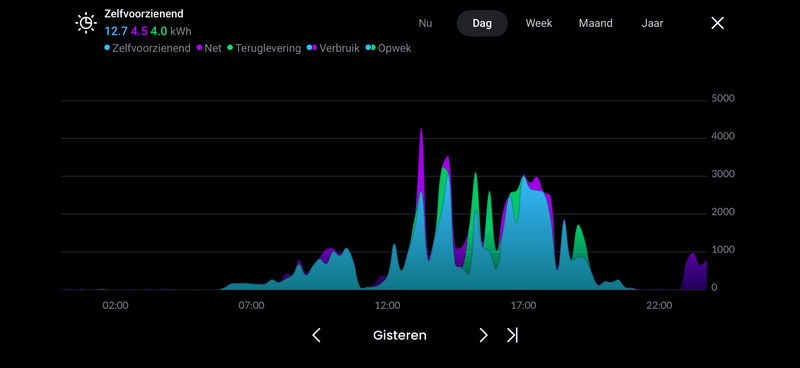Switch to the Week view
This screenshot has width=800, height=368.
[539, 23]
